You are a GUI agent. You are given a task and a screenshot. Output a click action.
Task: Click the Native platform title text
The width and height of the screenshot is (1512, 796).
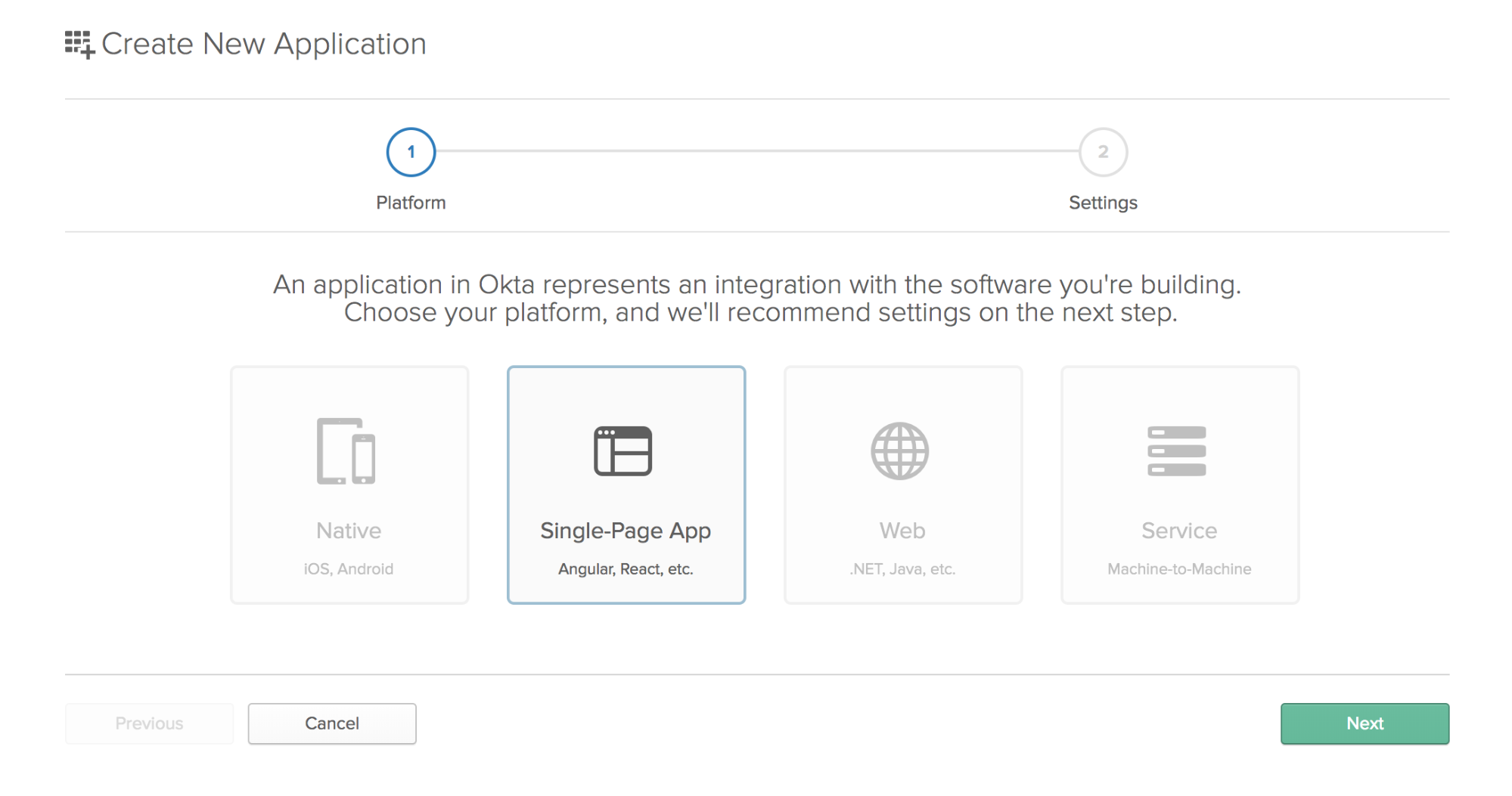tap(349, 531)
